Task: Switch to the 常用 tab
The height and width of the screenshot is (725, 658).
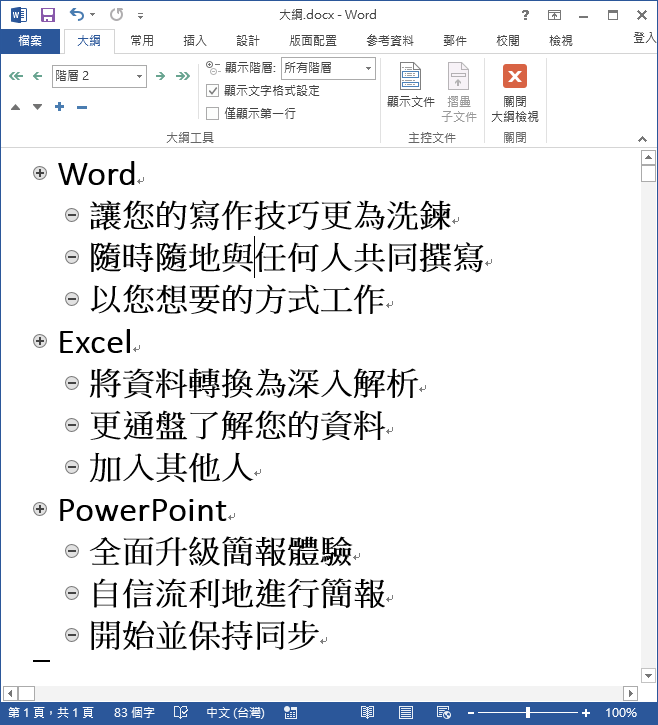Action: tap(141, 41)
